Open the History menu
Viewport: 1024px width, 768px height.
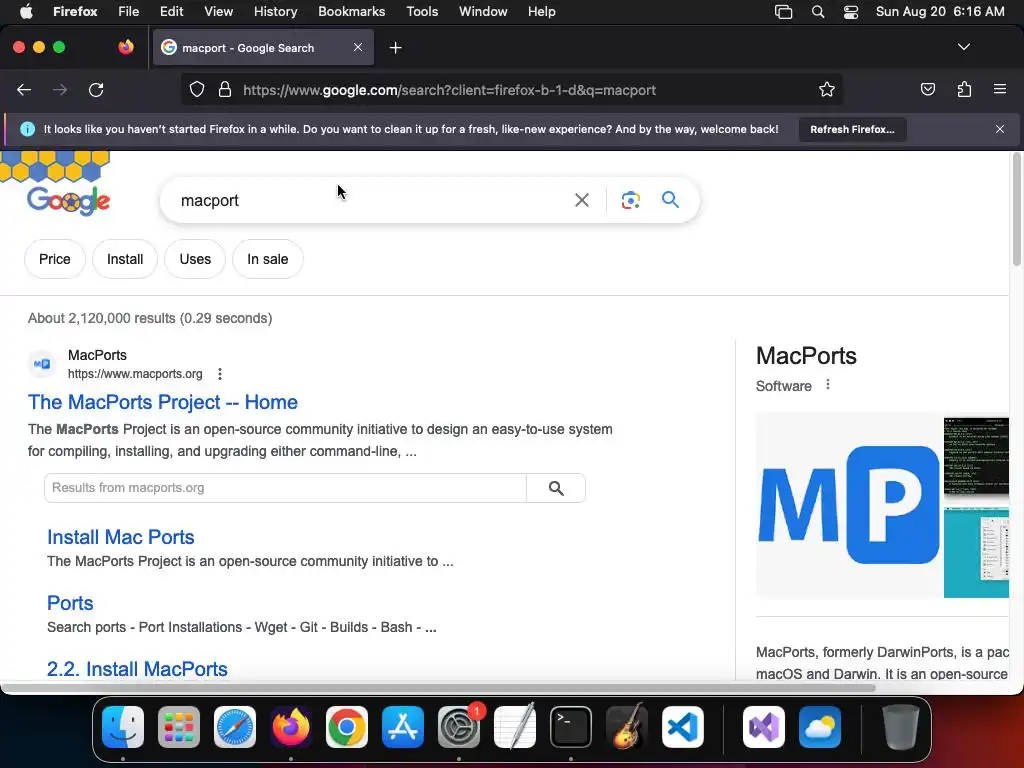click(x=276, y=12)
